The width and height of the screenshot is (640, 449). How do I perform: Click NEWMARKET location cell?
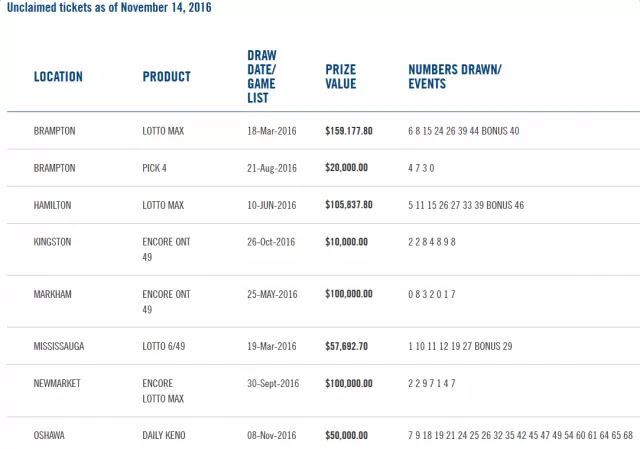[x=57, y=383]
